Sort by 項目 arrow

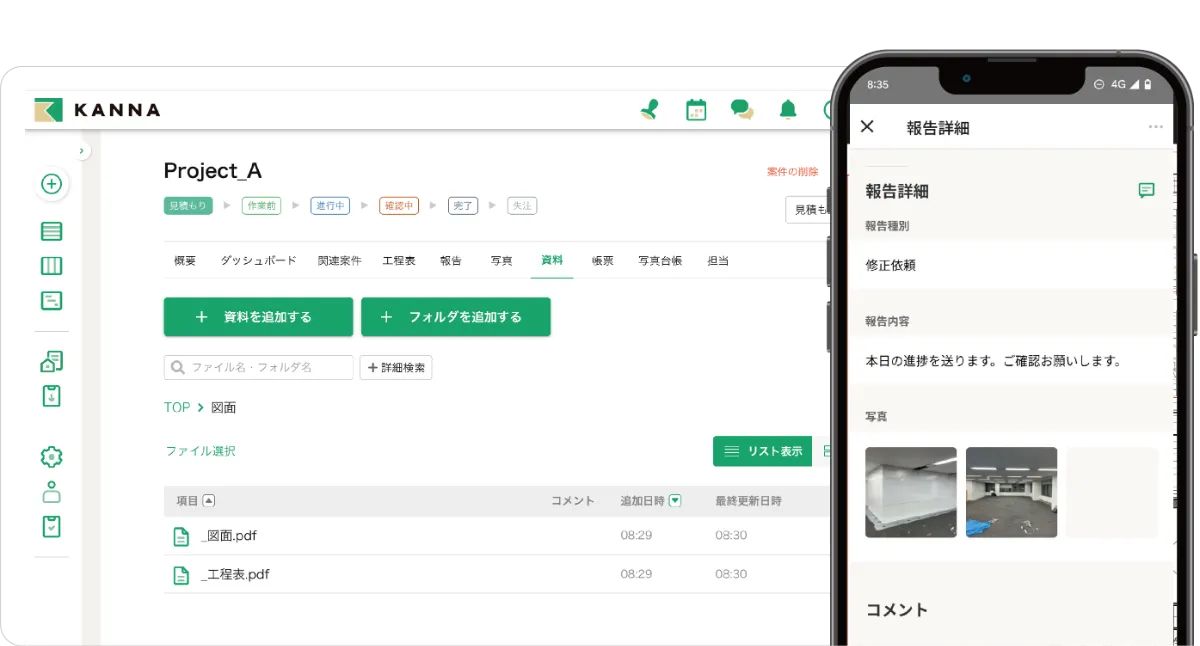coord(209,501)
